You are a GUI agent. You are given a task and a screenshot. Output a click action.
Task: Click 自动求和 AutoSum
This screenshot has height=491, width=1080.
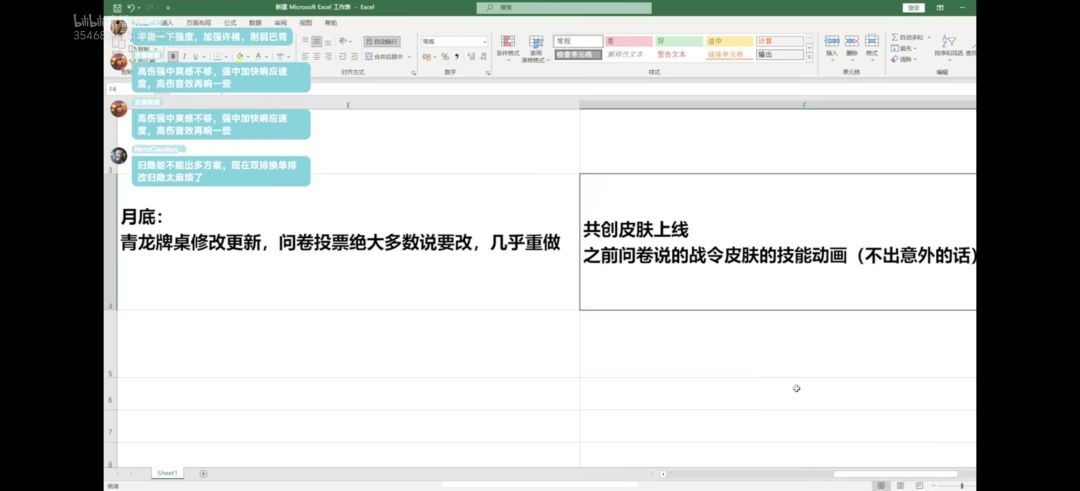pos(908,37)
